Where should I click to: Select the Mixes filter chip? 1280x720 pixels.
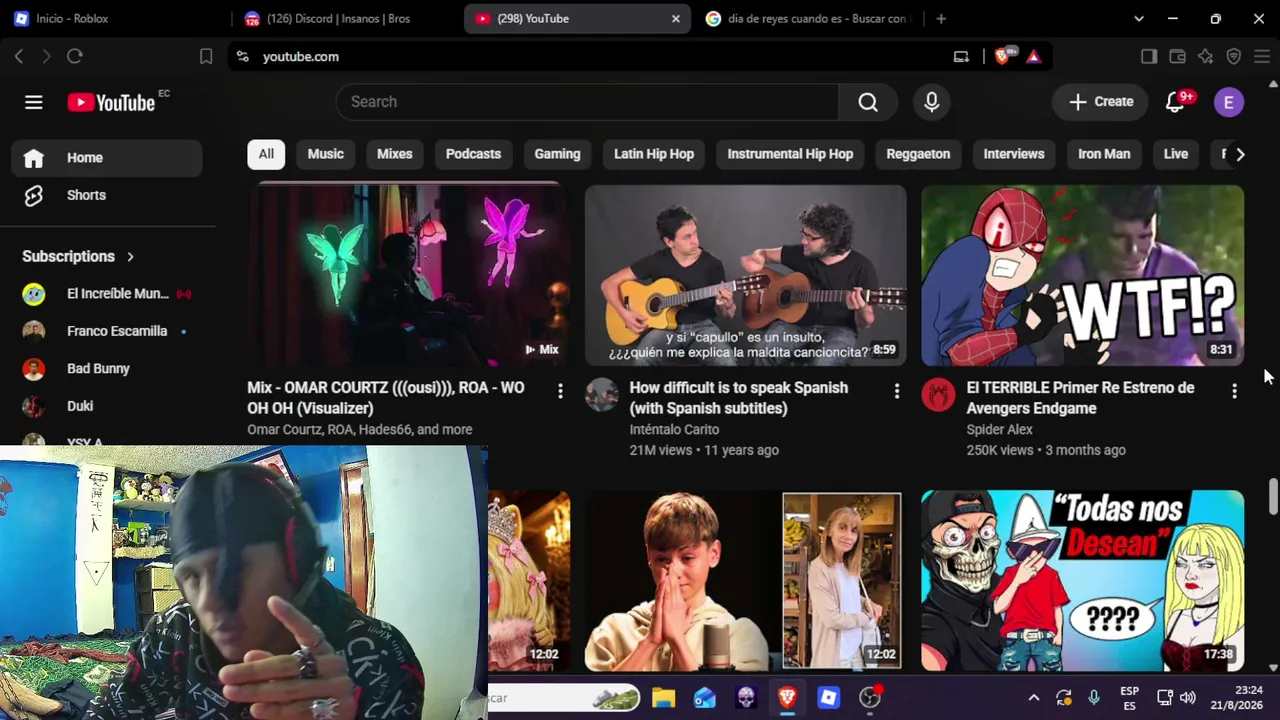coord(395,154)
